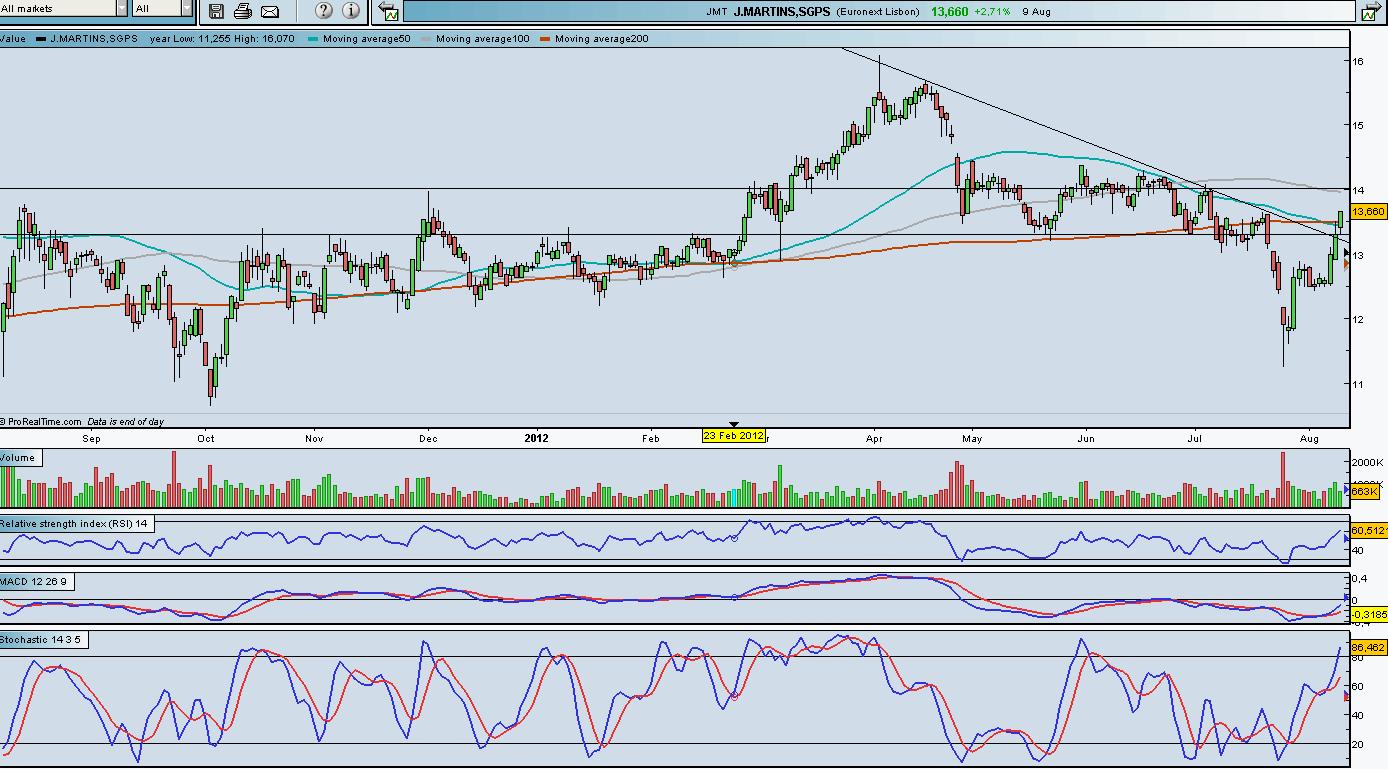The width and height of the screenshot is (1388, 769).
Task: Click the 80 level on stochastic axis
Action: [1359, 658]
